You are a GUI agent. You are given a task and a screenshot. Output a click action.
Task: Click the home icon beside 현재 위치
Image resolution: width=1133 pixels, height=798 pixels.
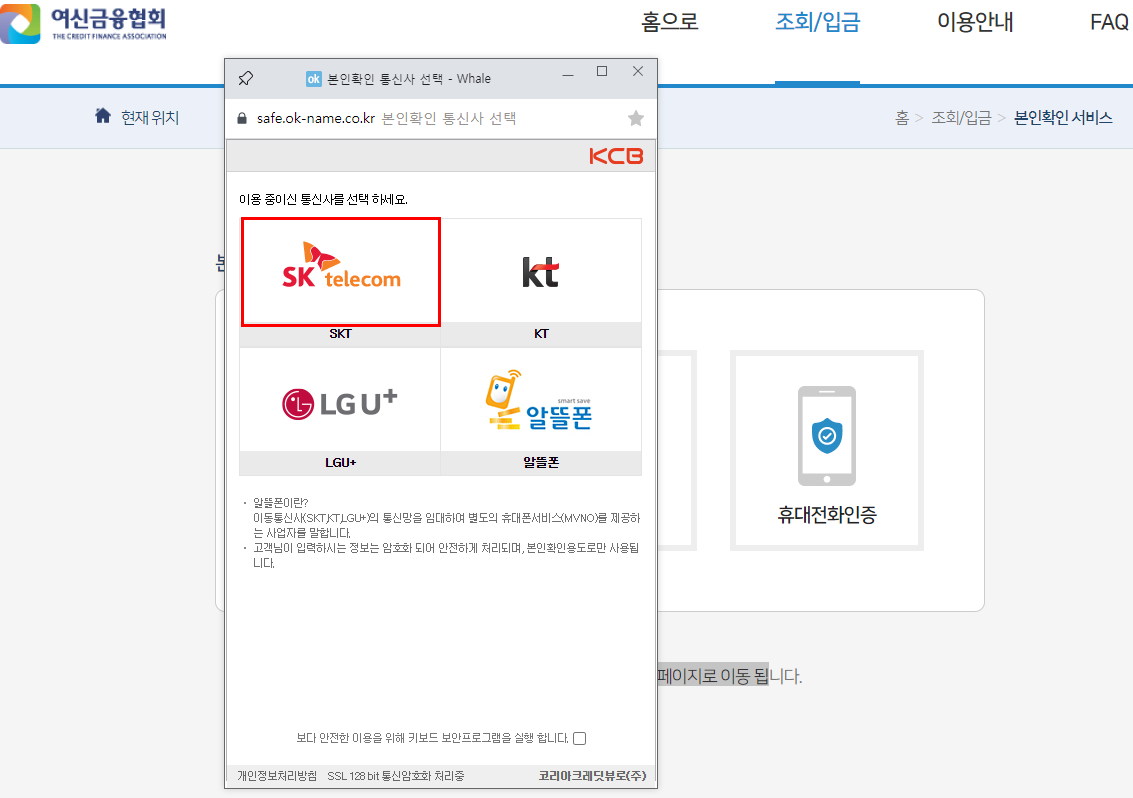(x=103, y=116)
